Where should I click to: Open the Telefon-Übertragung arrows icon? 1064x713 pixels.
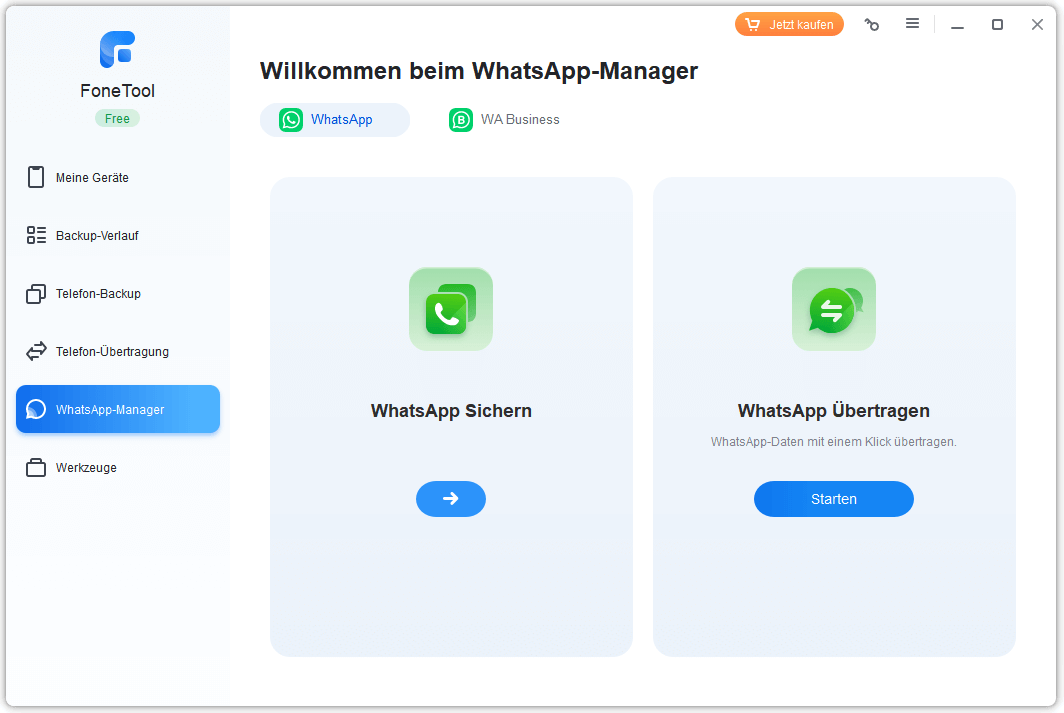[x=37, y=352]
